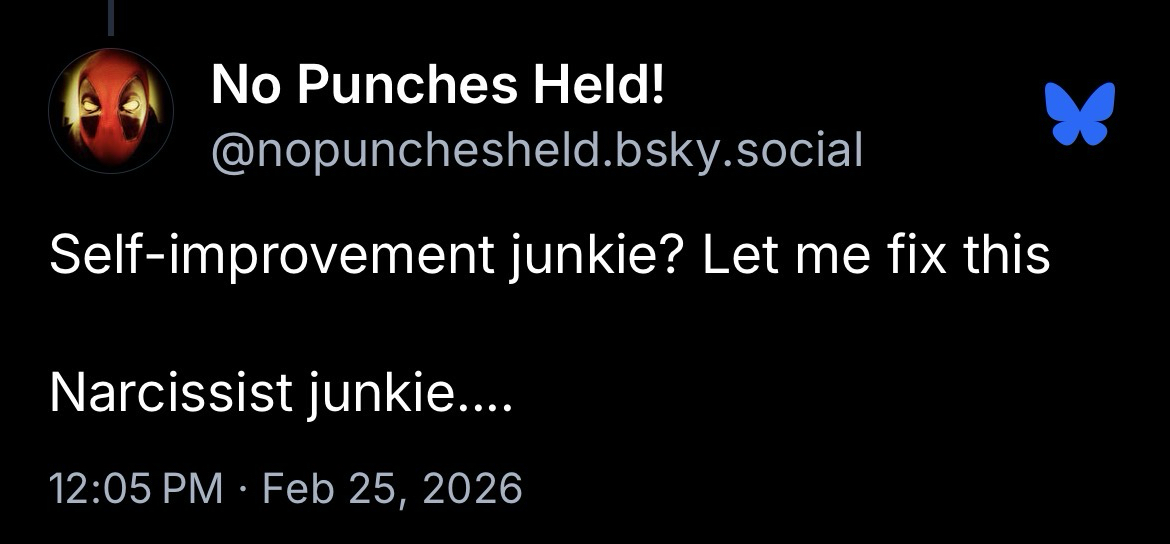Click the 12:05 PM timestamp
The width and height of the screenshot is (1170, 544).
(136, 489)
